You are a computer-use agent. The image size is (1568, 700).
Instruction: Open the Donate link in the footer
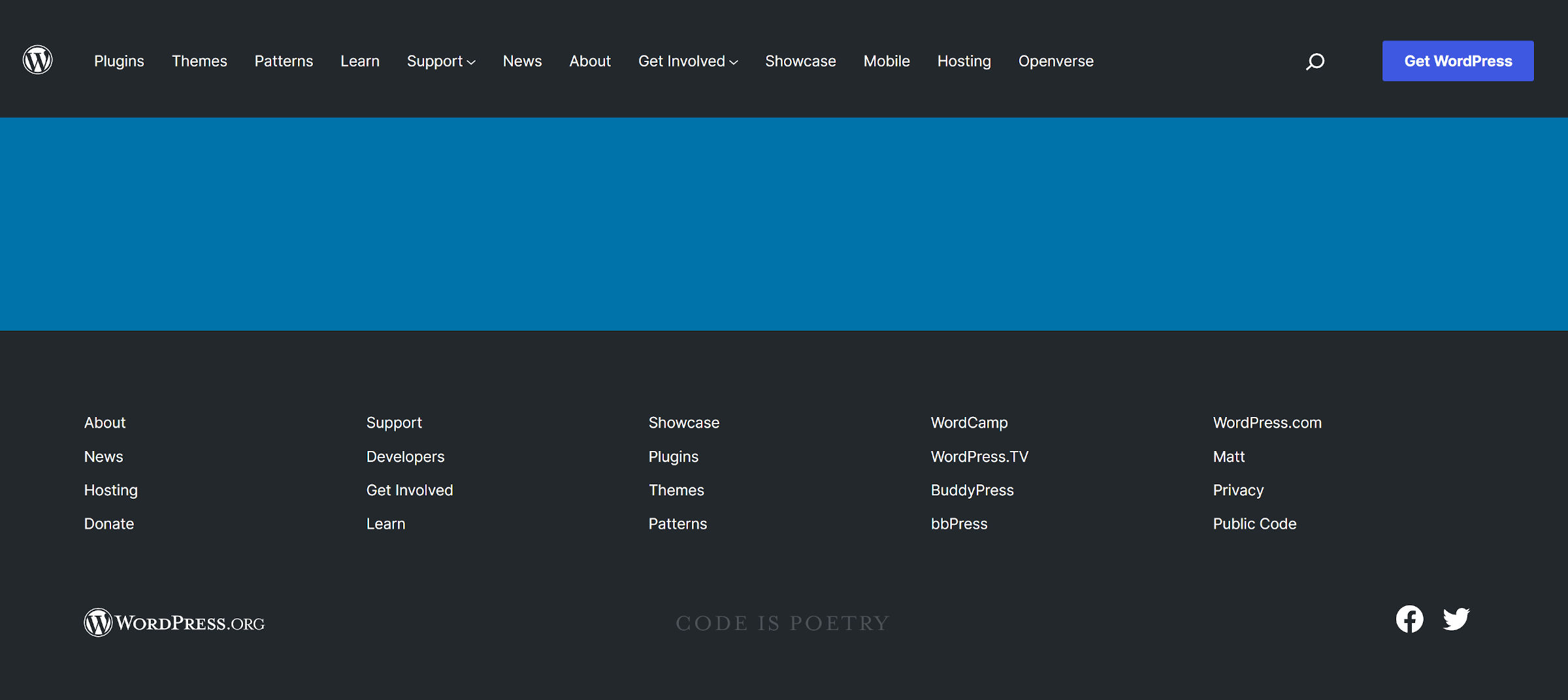[108, 523]
